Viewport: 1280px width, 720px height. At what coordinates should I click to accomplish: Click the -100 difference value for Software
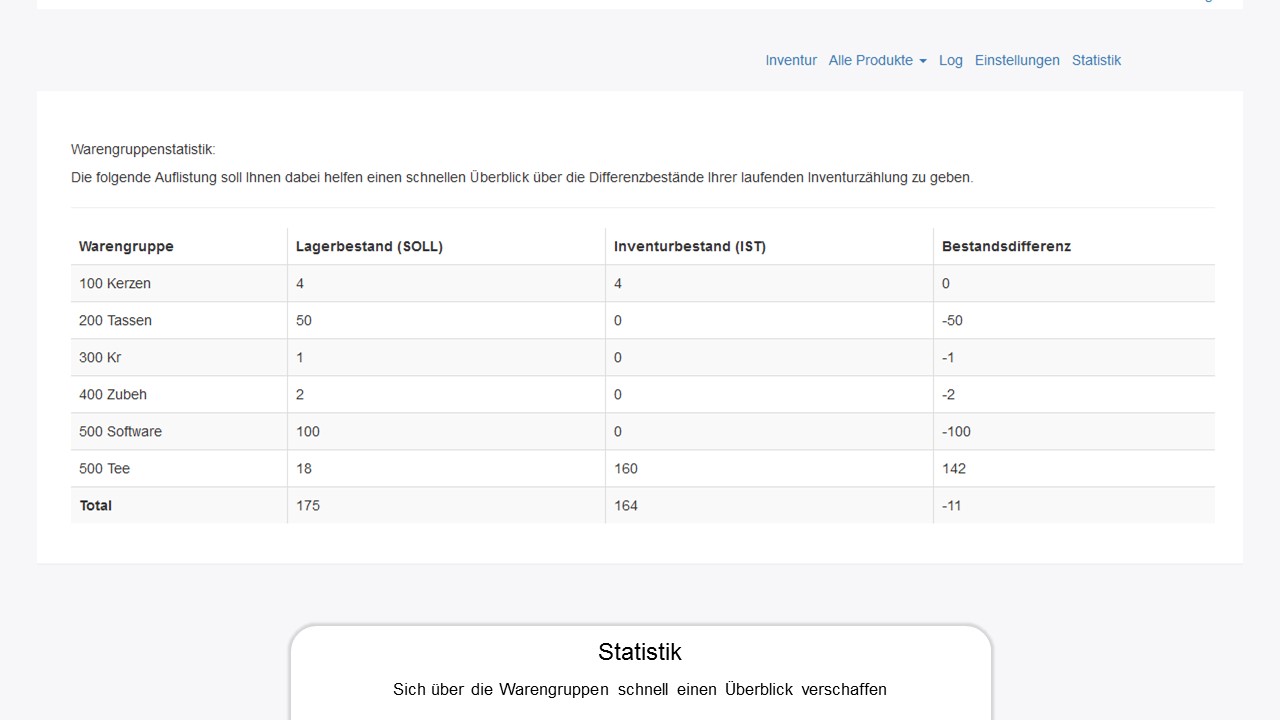tap(956, 431)
